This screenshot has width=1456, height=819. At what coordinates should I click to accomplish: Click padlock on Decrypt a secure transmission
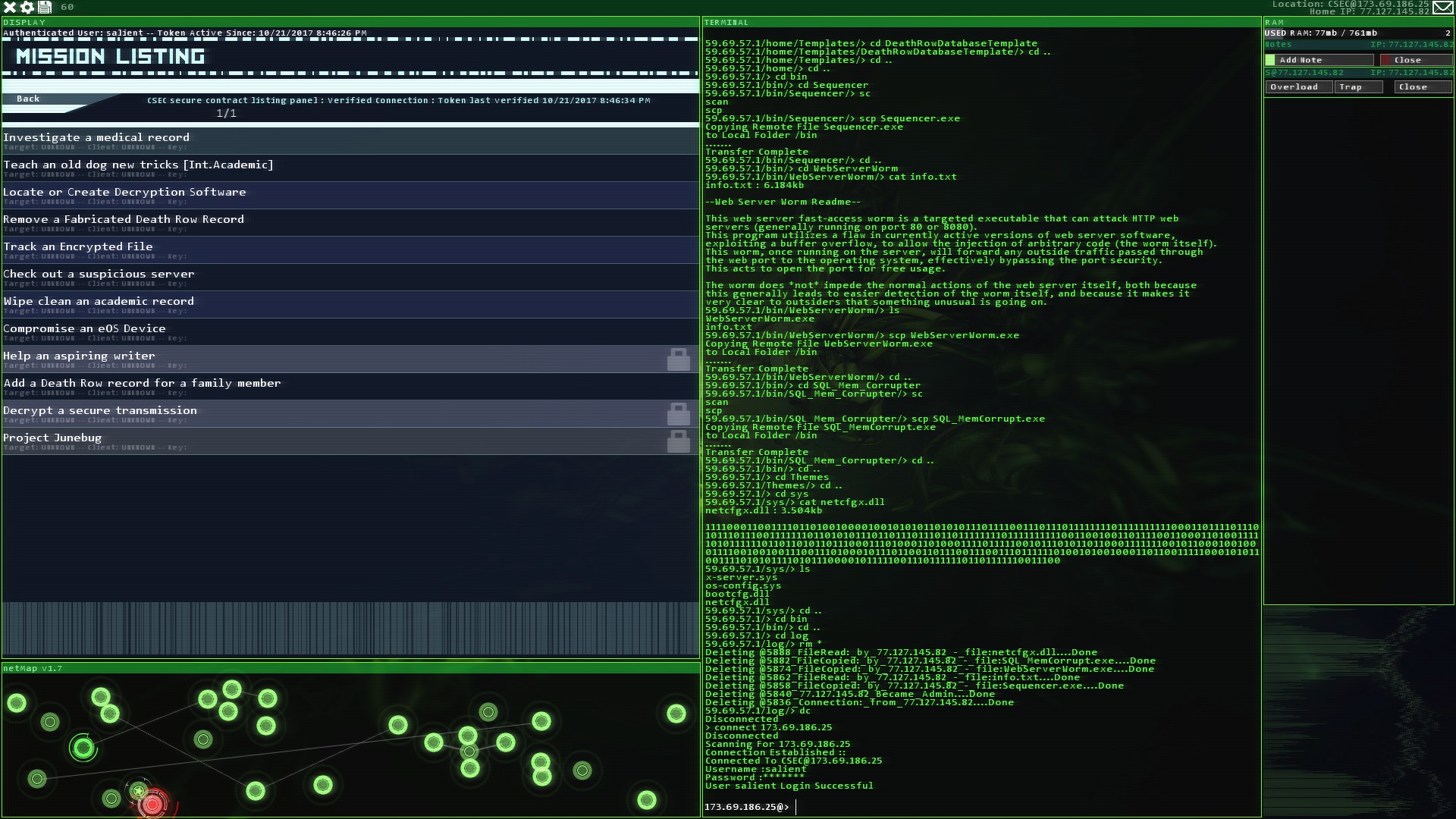tap(678, 414)
